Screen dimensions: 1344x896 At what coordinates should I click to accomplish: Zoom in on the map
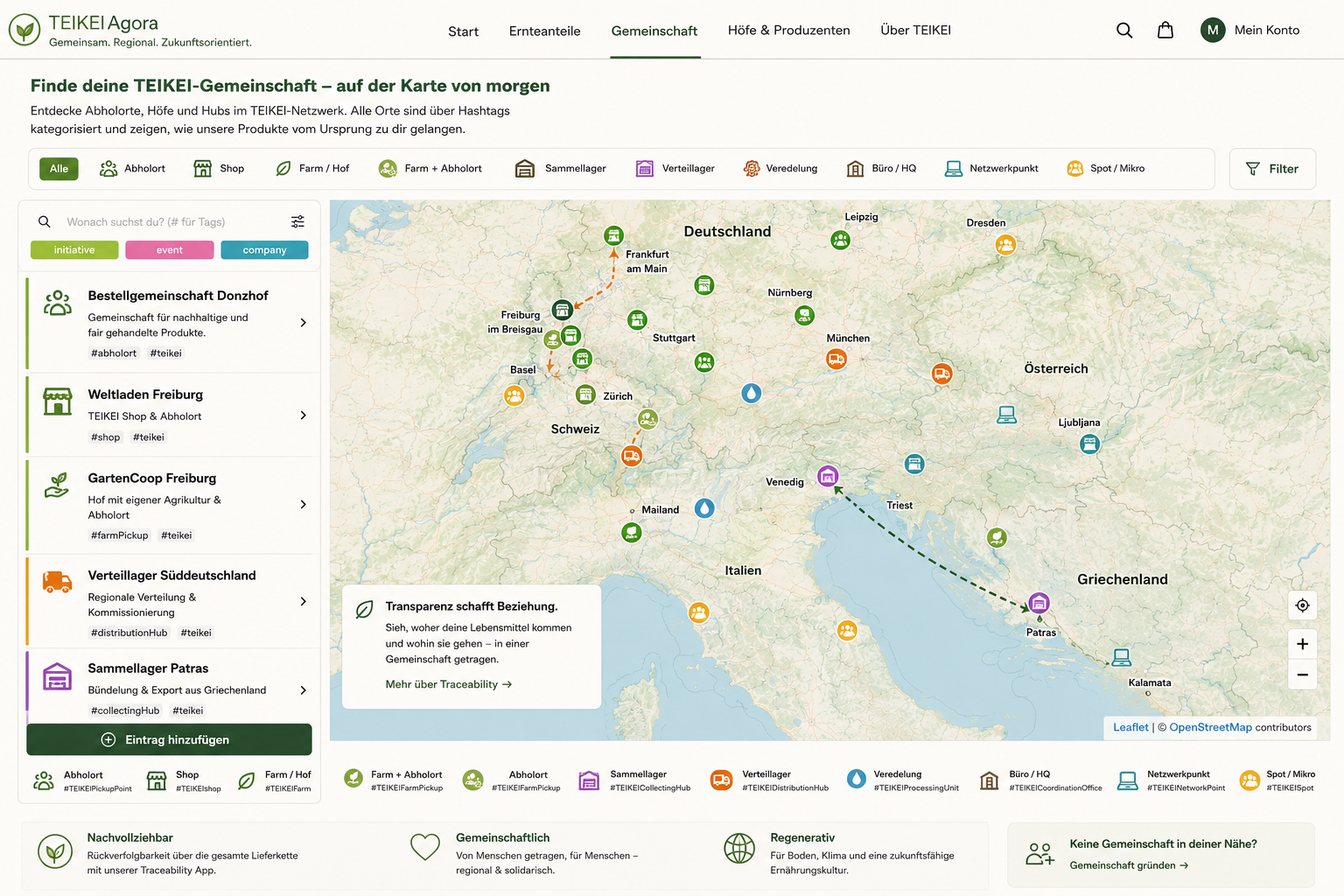click(1302, 644)
